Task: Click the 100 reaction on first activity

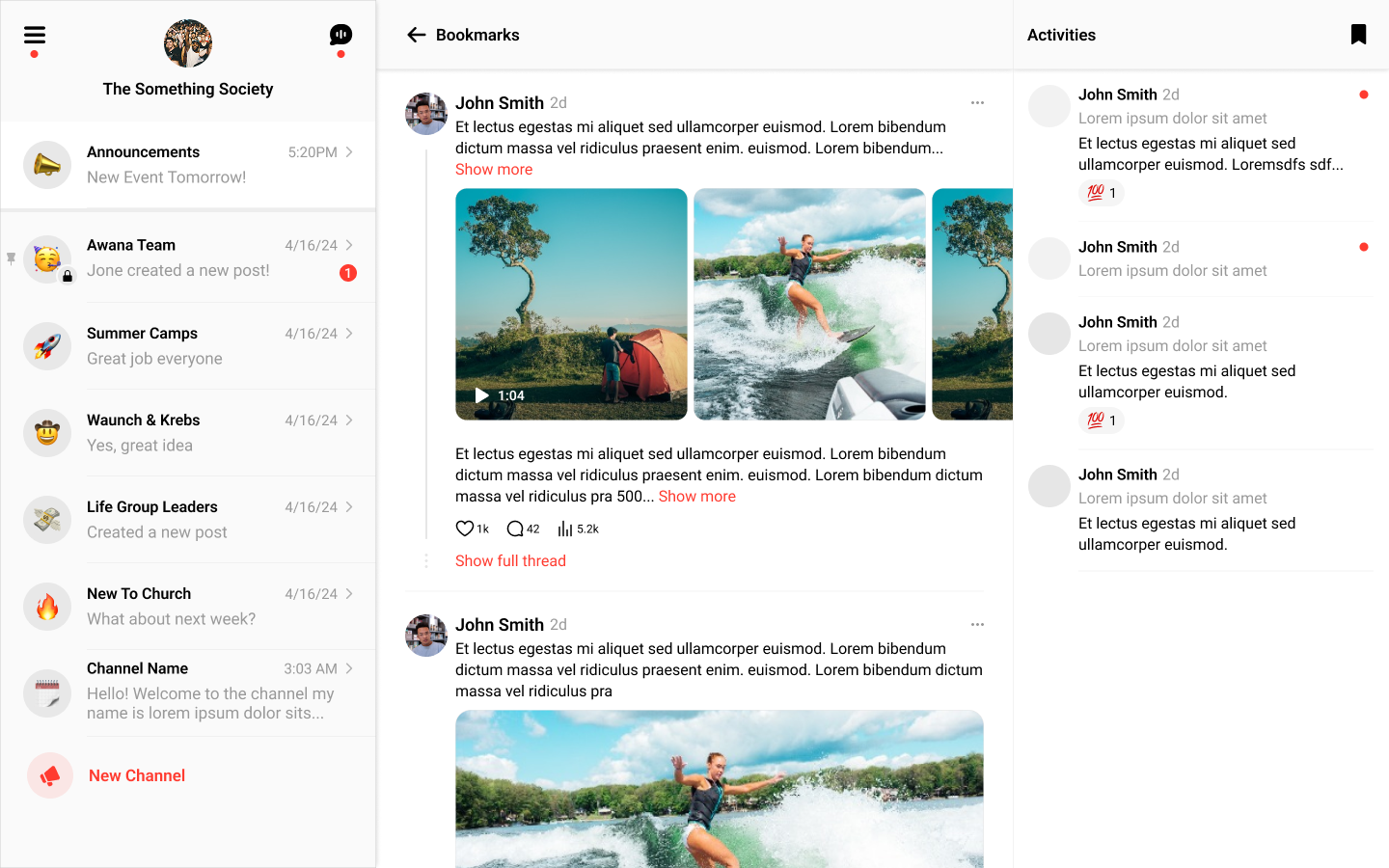Action: pyautogui.click(x=1101, y=193)
